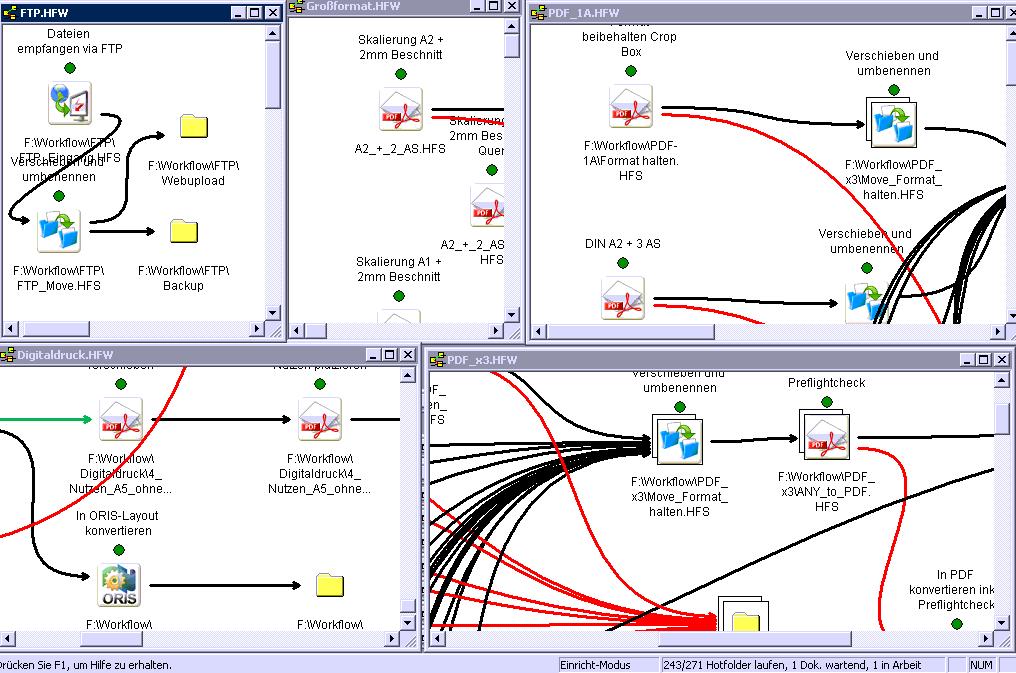Select the FTP receive hotfolder icon in FTP.HFW

point(70,103)
